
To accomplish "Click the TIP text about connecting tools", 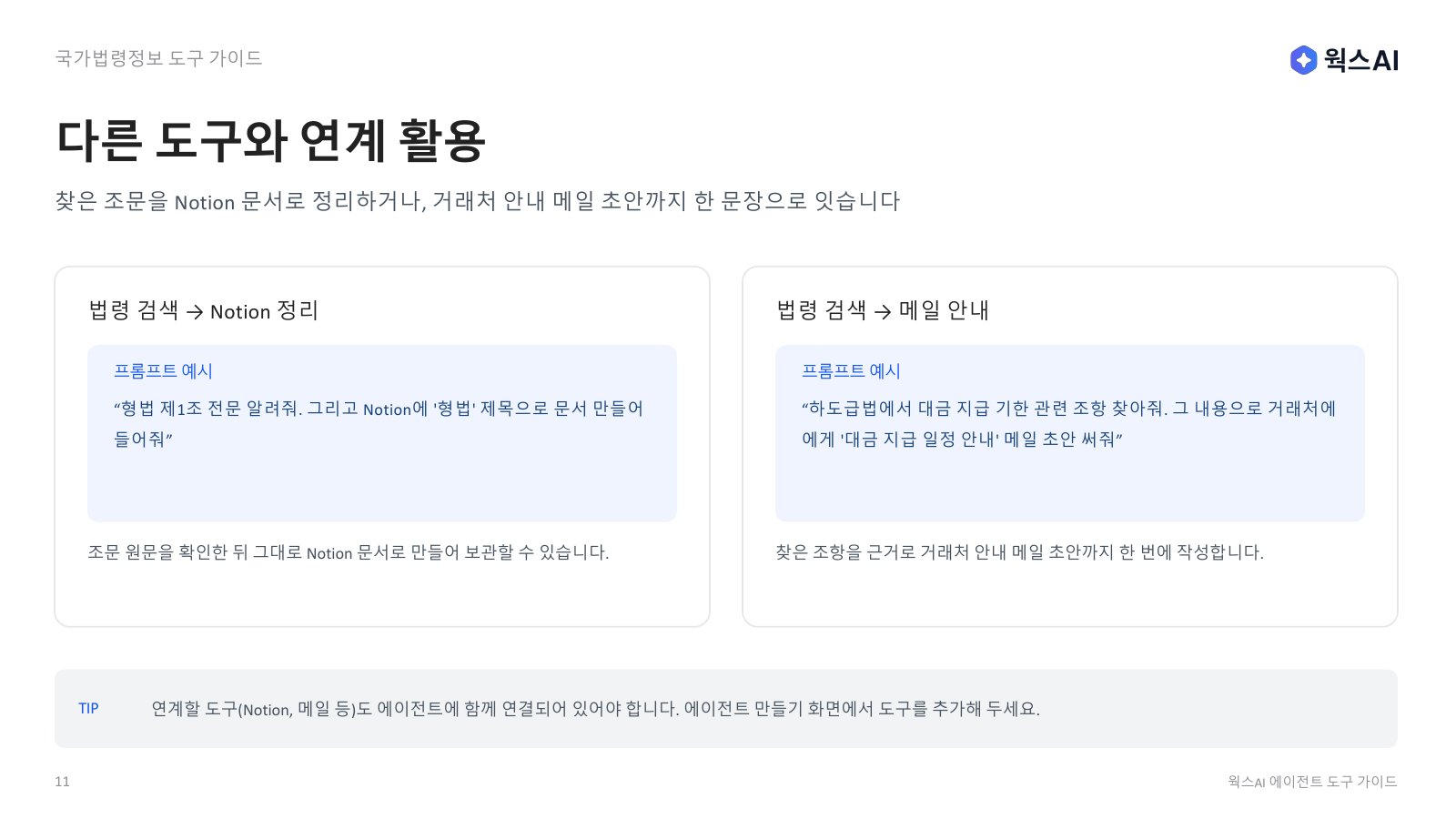I will 595,709.
